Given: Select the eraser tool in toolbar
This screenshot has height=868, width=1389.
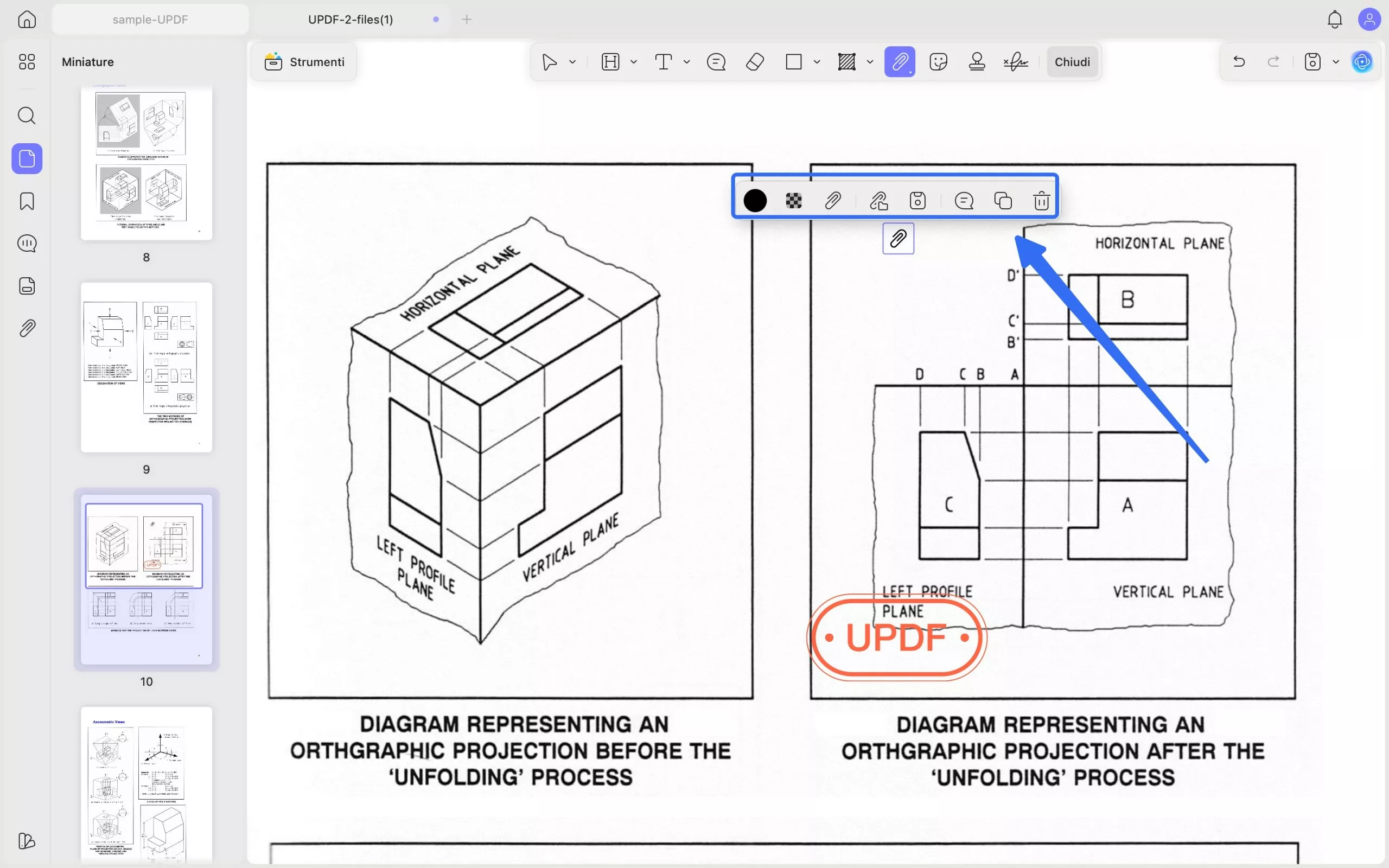Looking at the screenshot, I should [x=755, y=62].
